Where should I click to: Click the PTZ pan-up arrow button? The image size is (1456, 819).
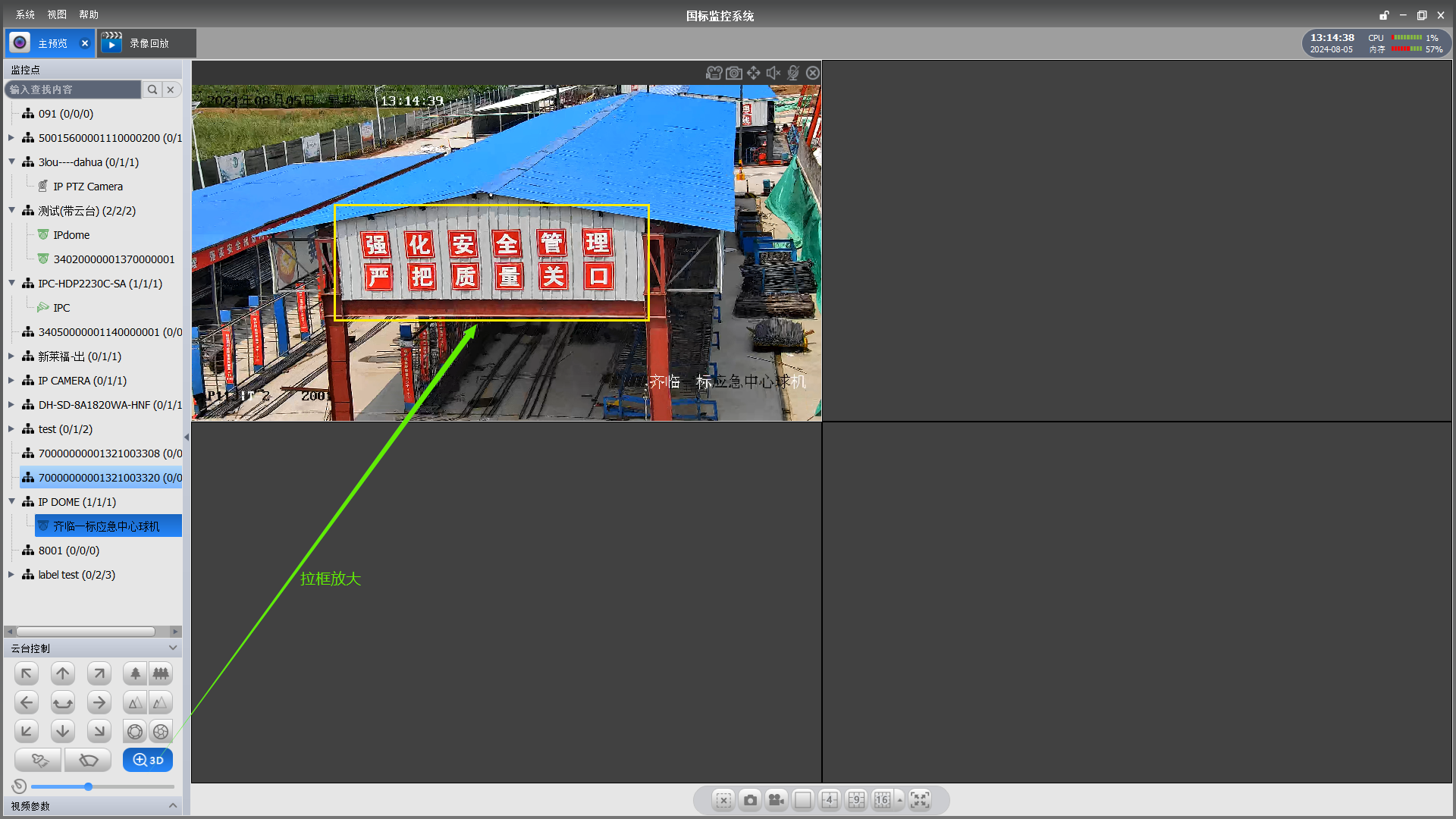point(63,673)
